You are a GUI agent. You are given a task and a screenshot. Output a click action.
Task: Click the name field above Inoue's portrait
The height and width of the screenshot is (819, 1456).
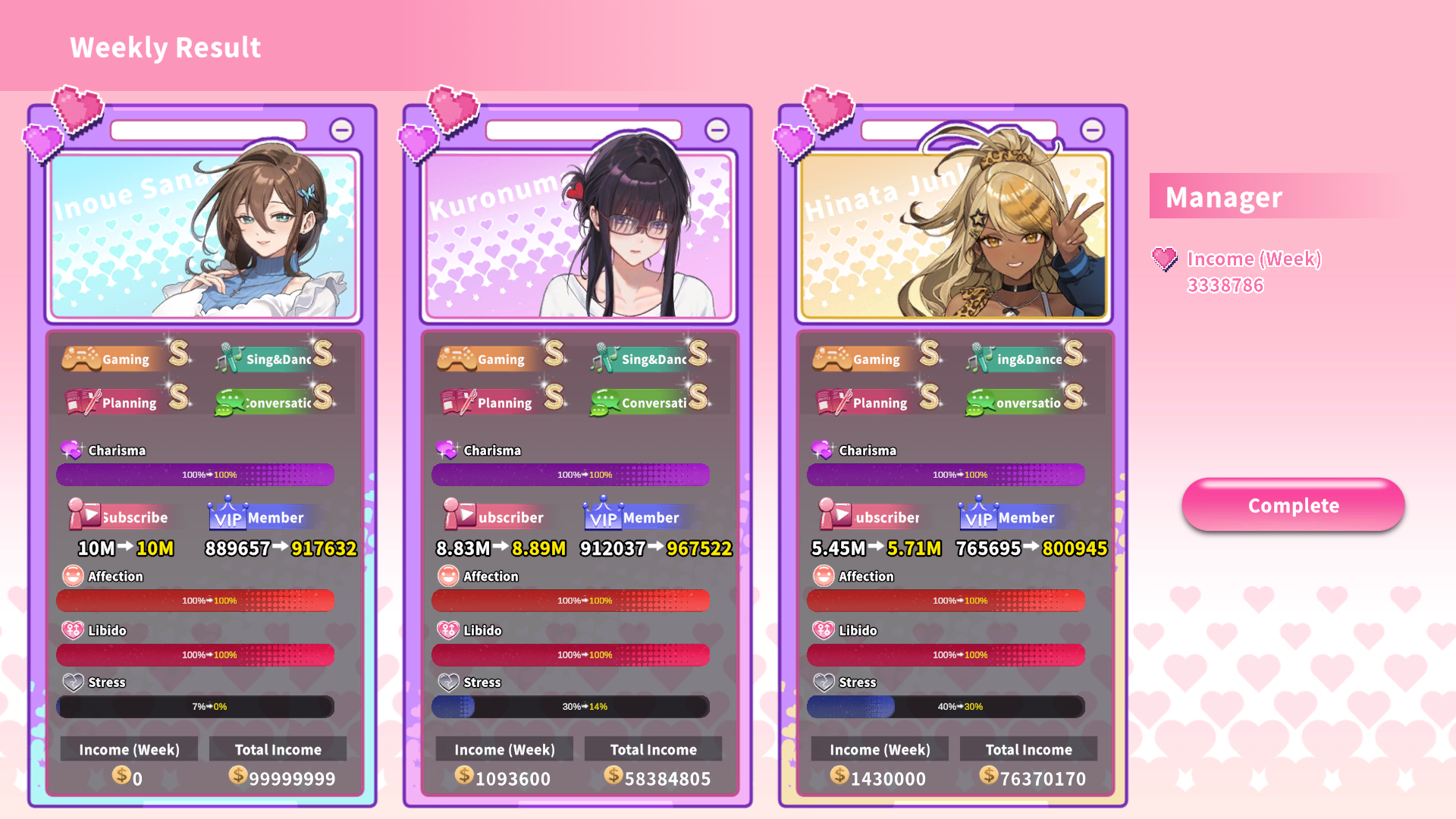click(209, 130)
